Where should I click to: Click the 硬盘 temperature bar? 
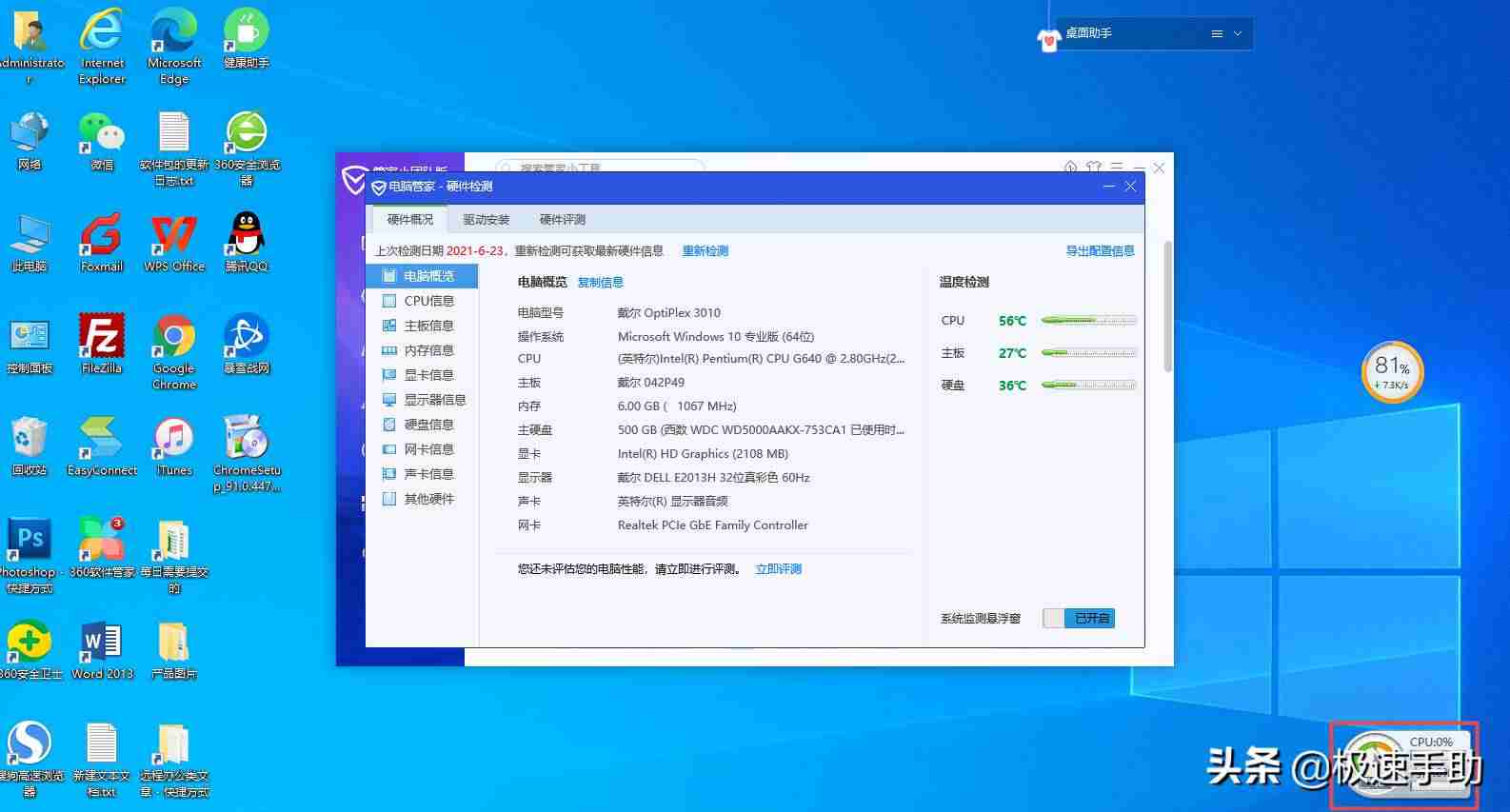tap(1088, 386)
